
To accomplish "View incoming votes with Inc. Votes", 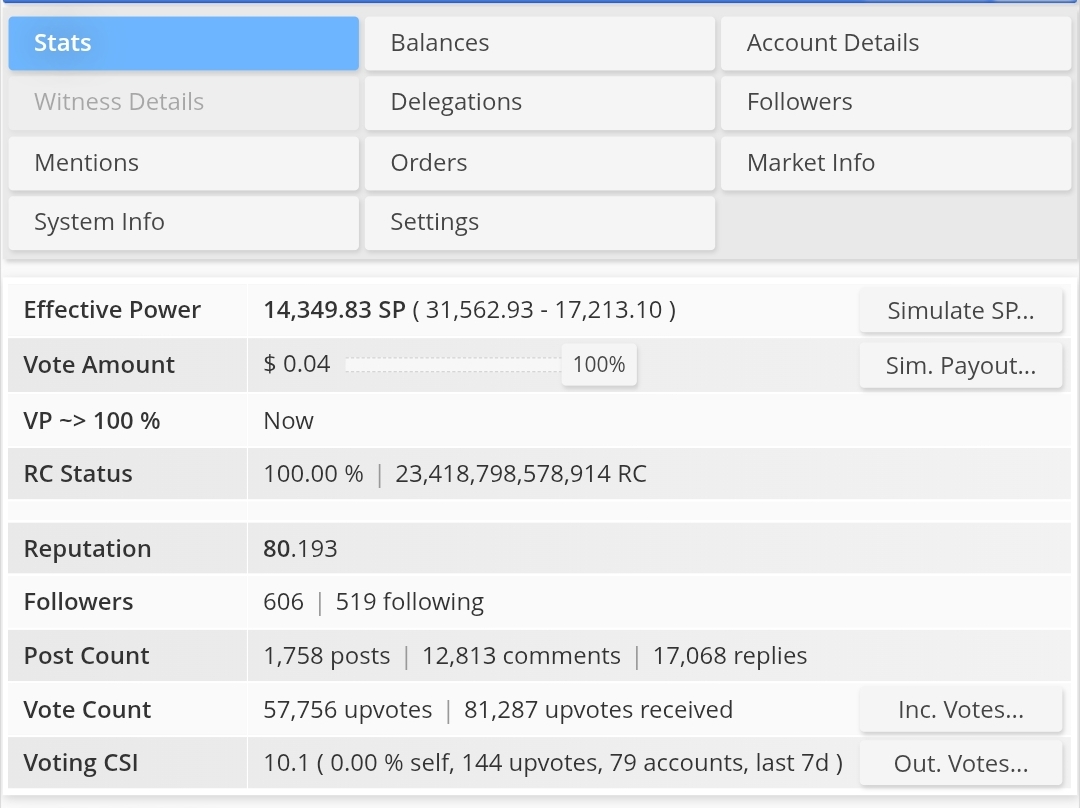I will (960, 710).
